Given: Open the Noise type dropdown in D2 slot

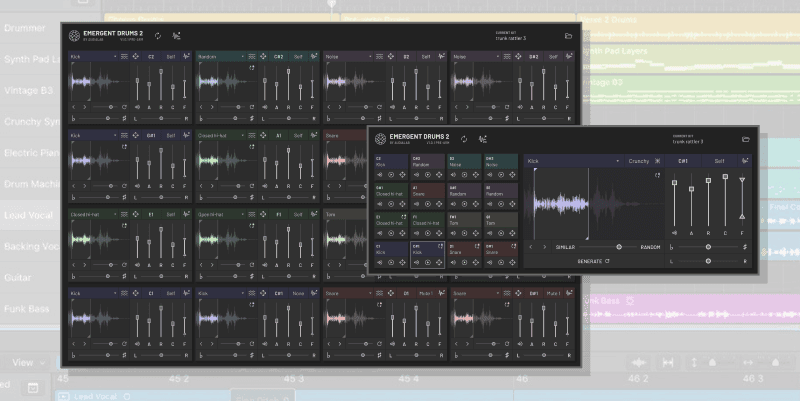Looking at the screenshot, I should (x=348, y=57).
